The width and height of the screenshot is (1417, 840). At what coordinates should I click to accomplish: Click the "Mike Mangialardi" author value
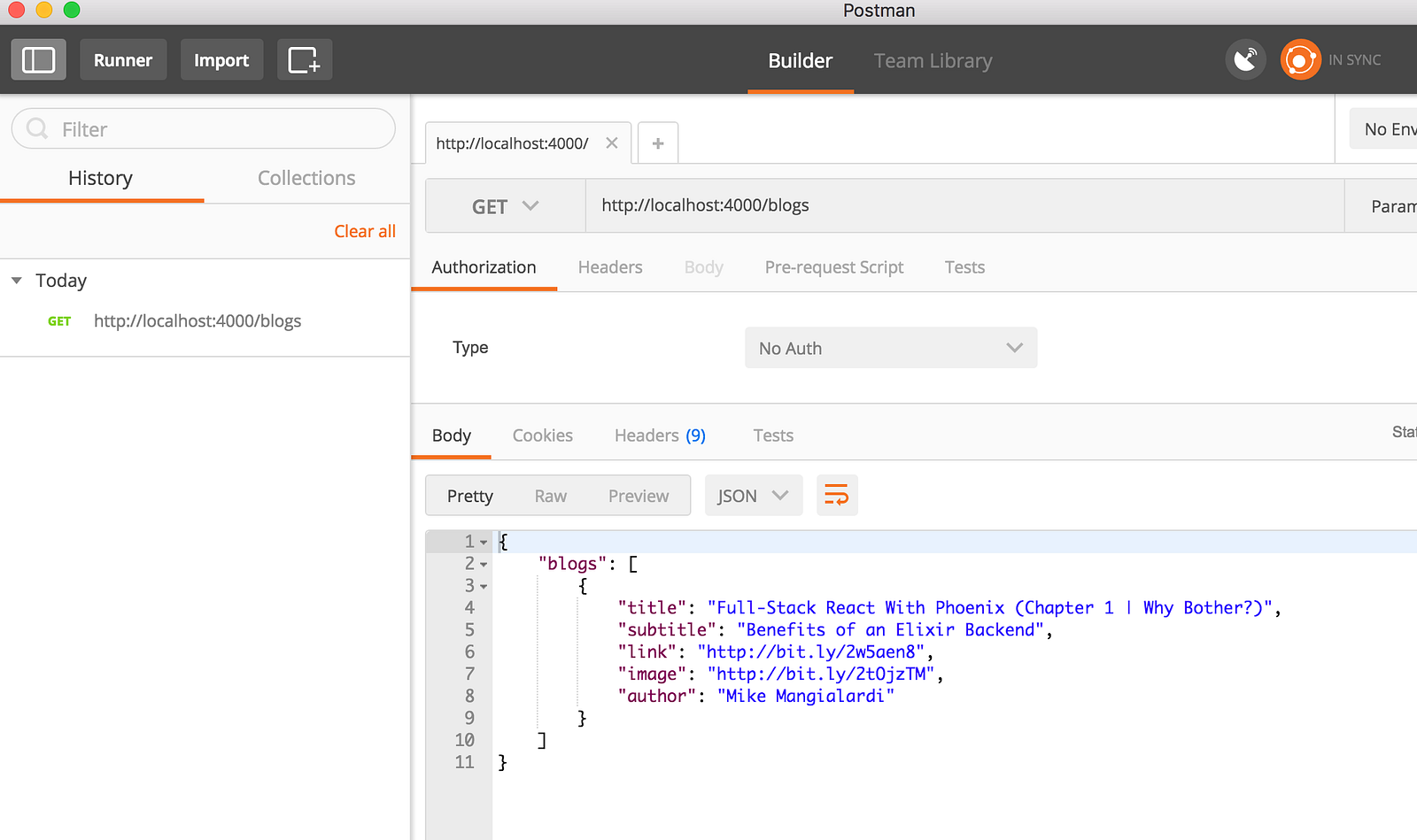pos(805,697)
